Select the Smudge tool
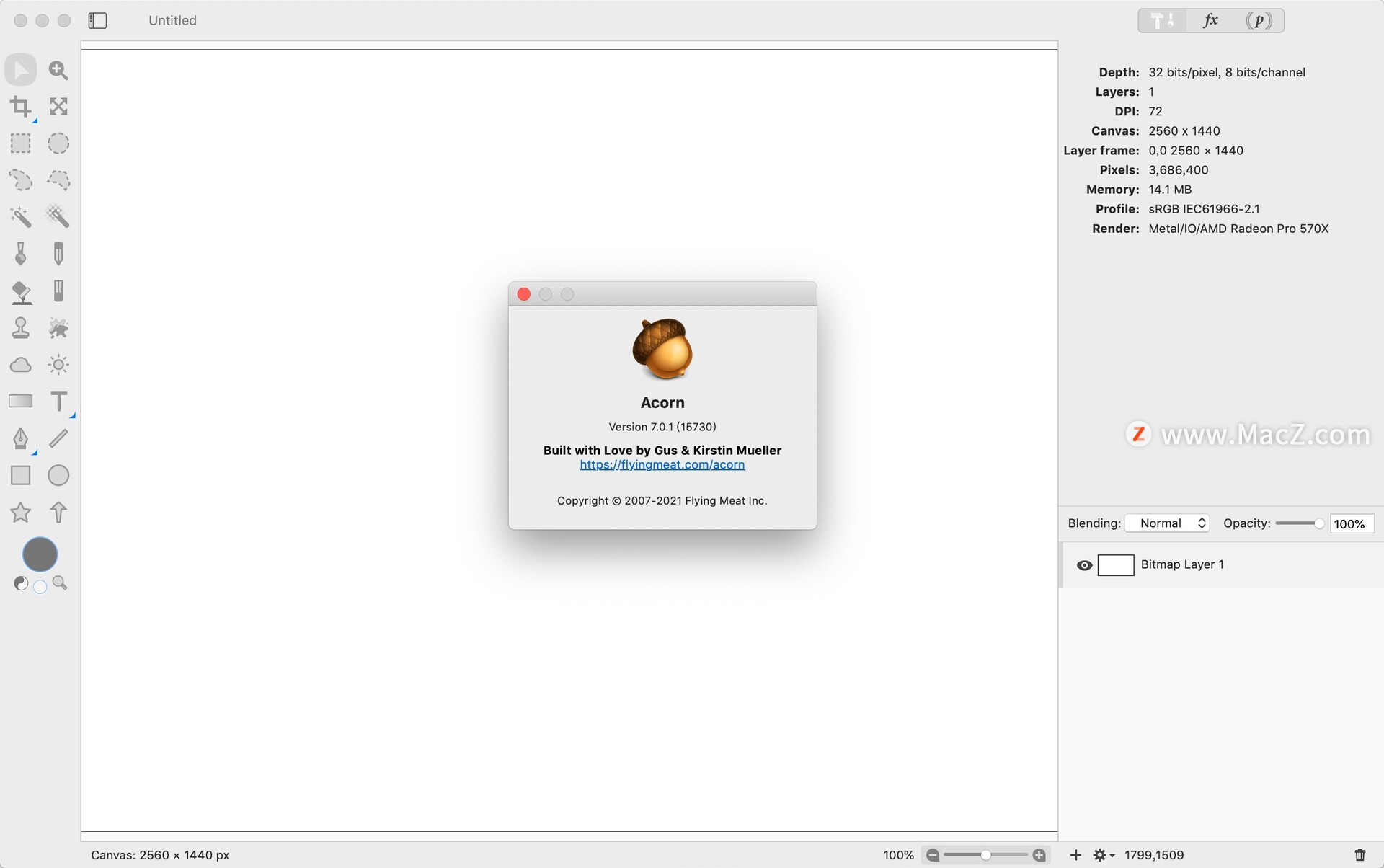The image size is (1384, 868). point(58,328)
